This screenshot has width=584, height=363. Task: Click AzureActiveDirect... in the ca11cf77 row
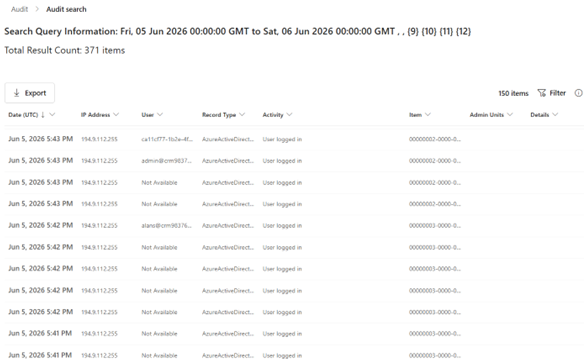(228, 139)
